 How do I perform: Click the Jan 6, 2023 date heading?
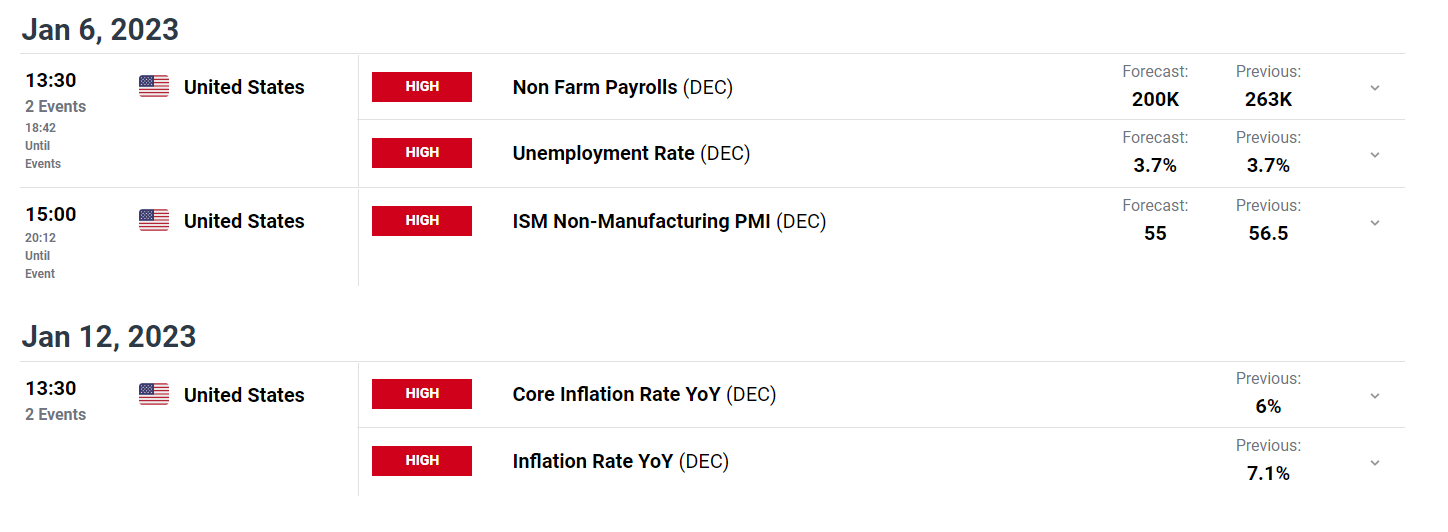(100, 29)
